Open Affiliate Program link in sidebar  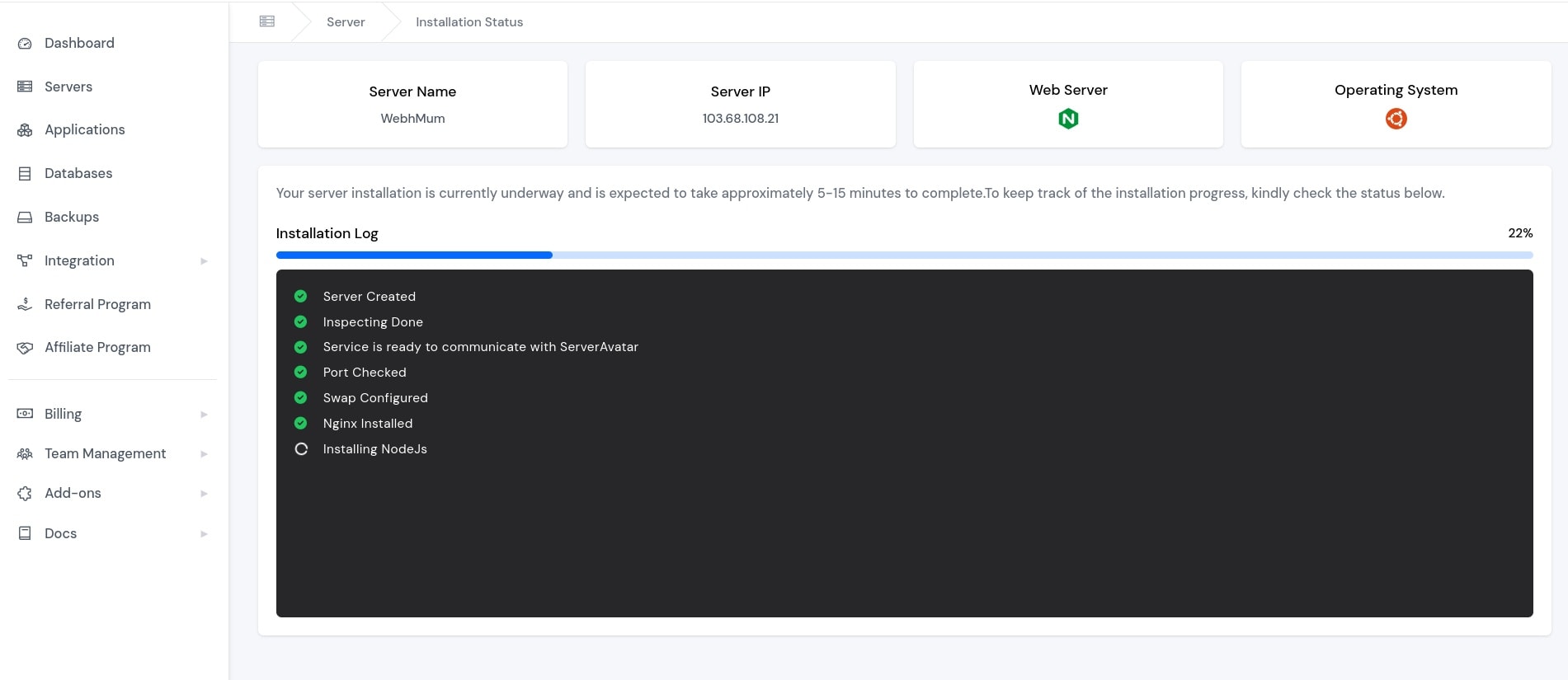point(97,347)
